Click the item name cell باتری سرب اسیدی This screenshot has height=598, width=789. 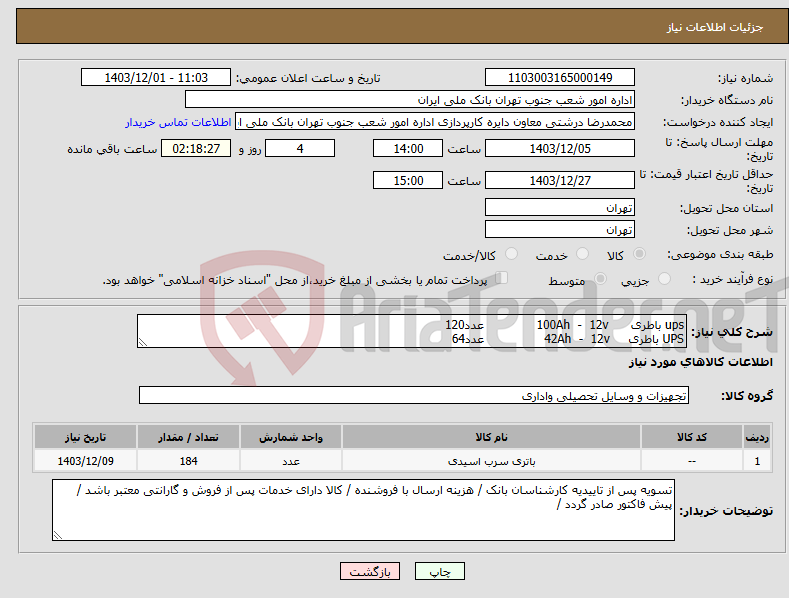(492, 461)
